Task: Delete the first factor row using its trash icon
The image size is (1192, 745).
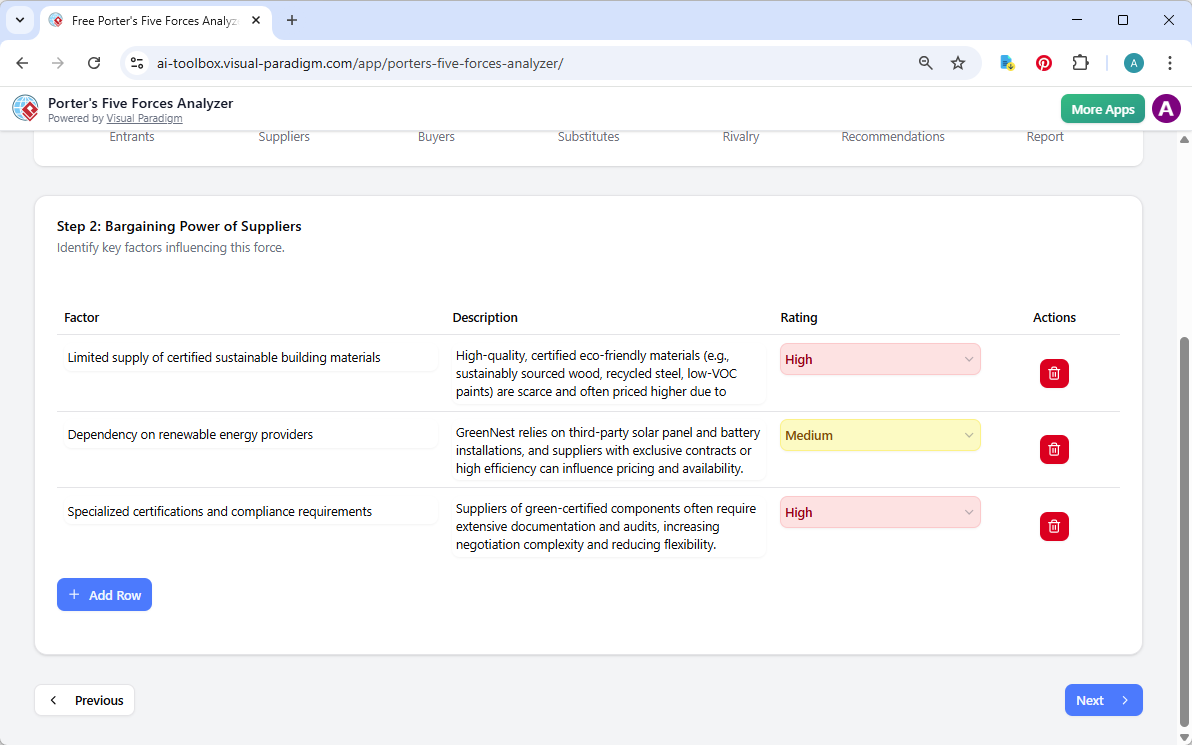Action: 1054,373
